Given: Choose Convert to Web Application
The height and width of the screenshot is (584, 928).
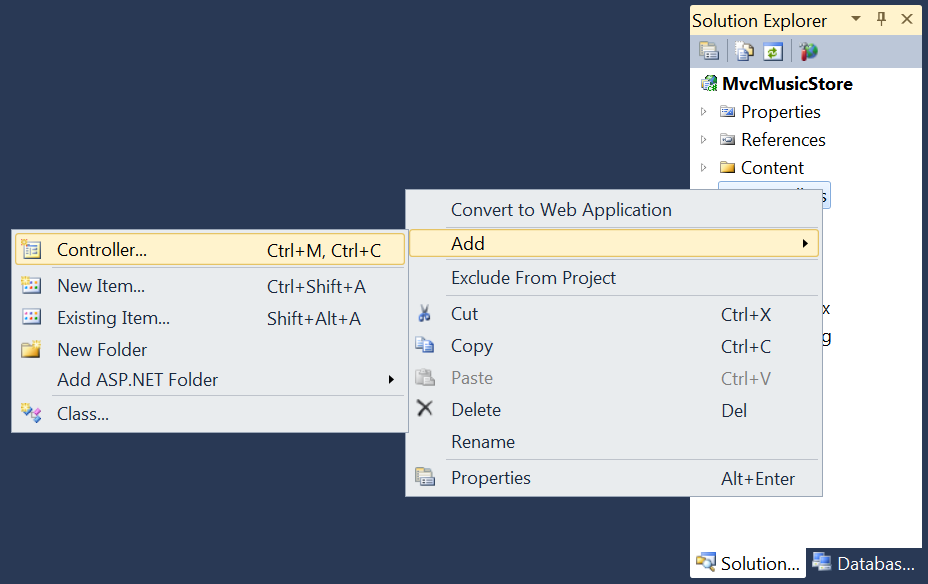Looking at the screenshot, I should [x=561, y=210].
